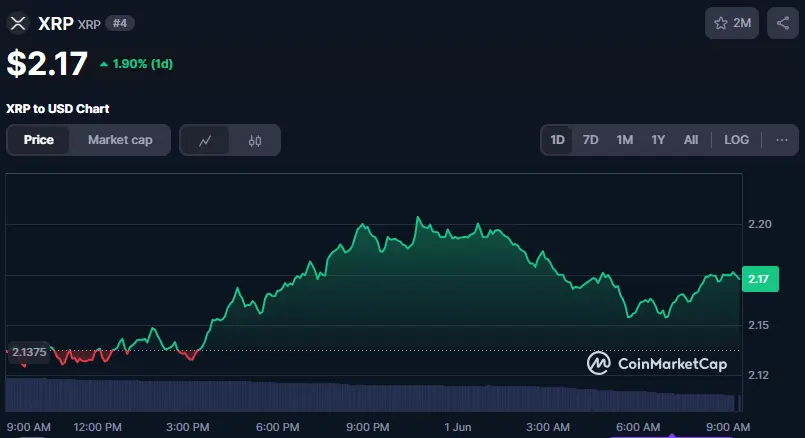Image resolution: width=805 pixels, height=438 pixels.
Task: Click the chart peak near 1 Jun
Action: pos(418,218)
